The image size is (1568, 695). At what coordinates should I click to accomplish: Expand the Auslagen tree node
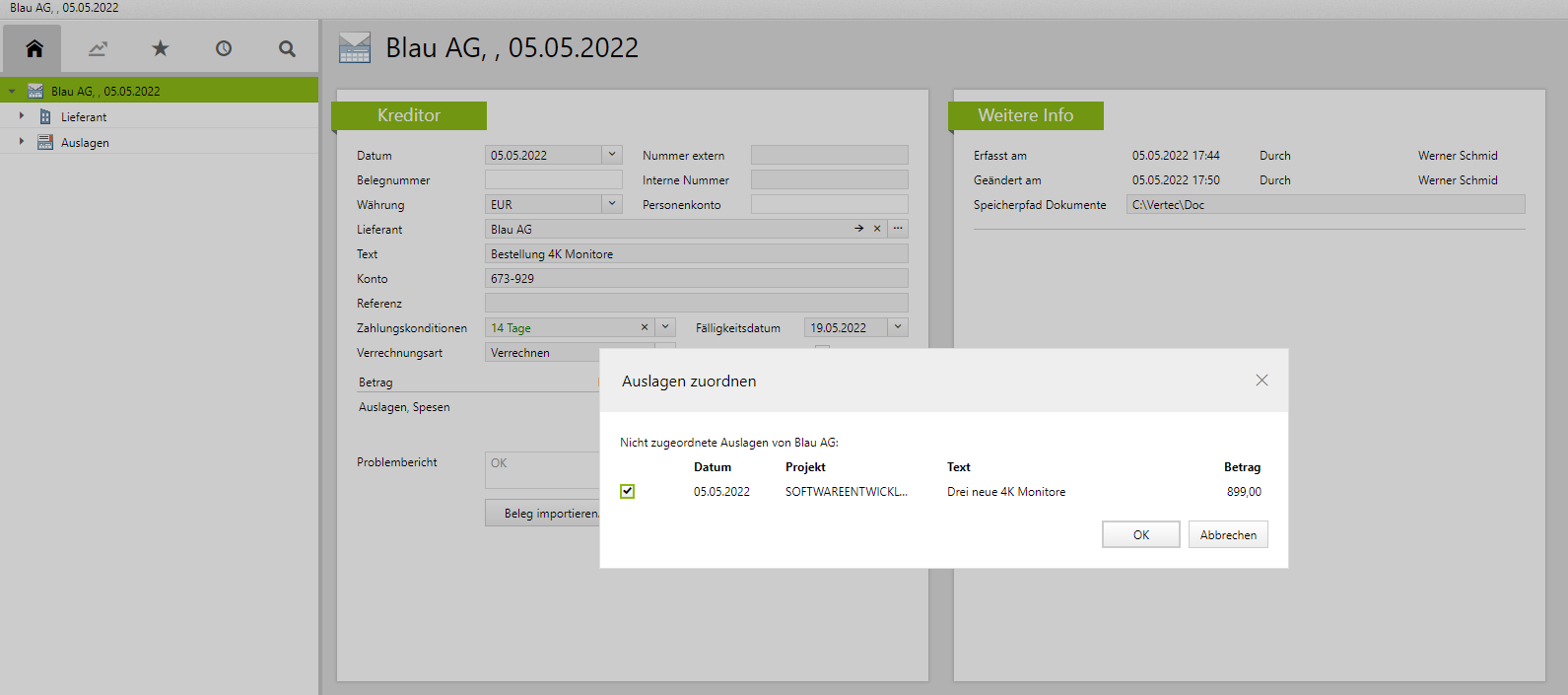[22, 142]
